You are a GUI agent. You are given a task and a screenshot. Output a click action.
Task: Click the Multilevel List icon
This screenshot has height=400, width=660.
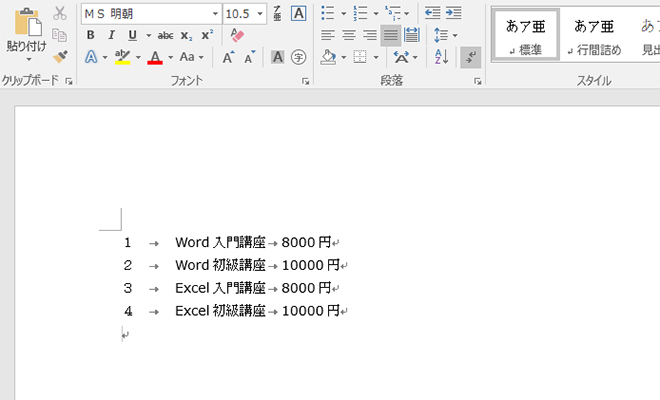(x=392, y=13)
